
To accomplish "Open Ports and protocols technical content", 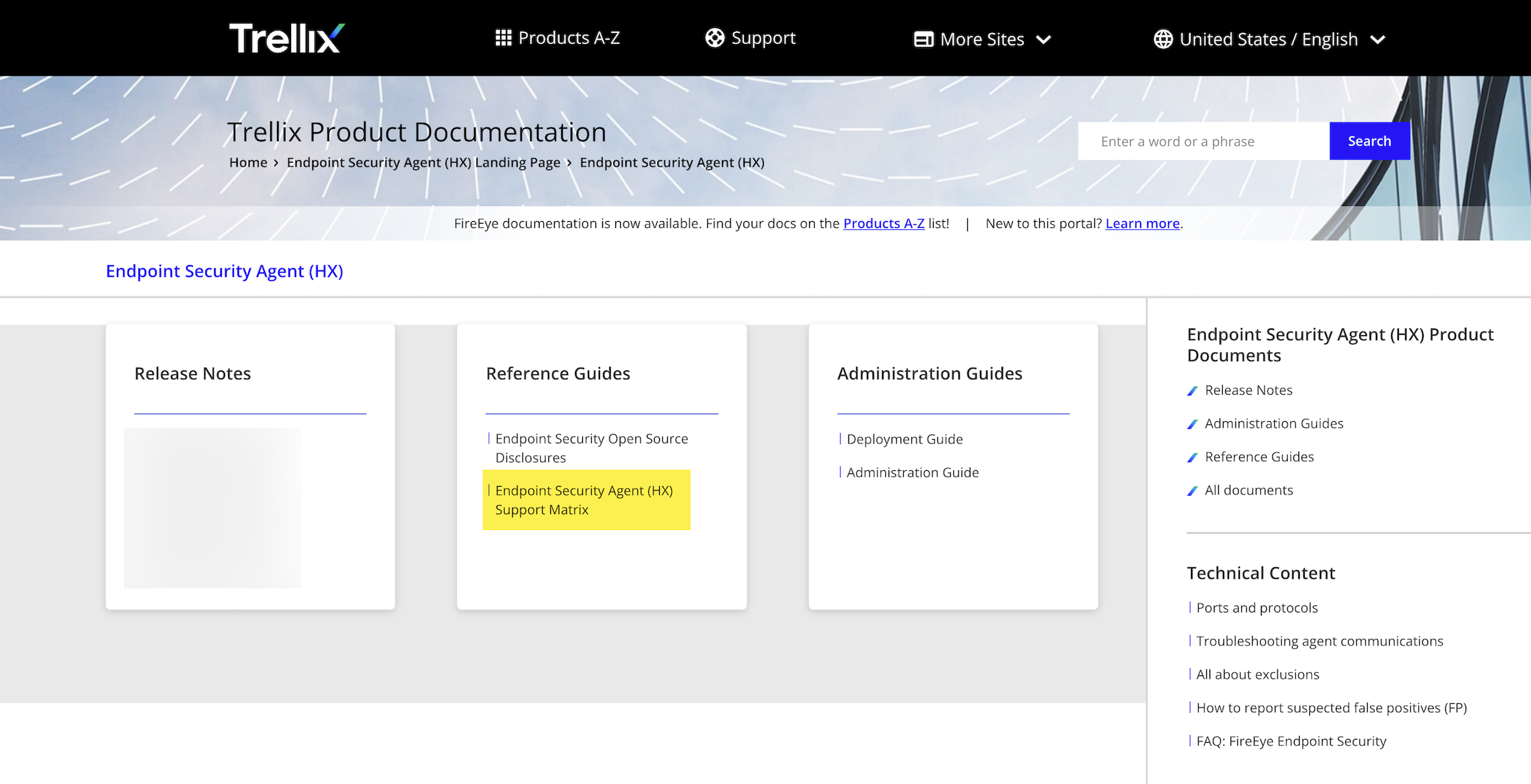I will [1256, 608].
